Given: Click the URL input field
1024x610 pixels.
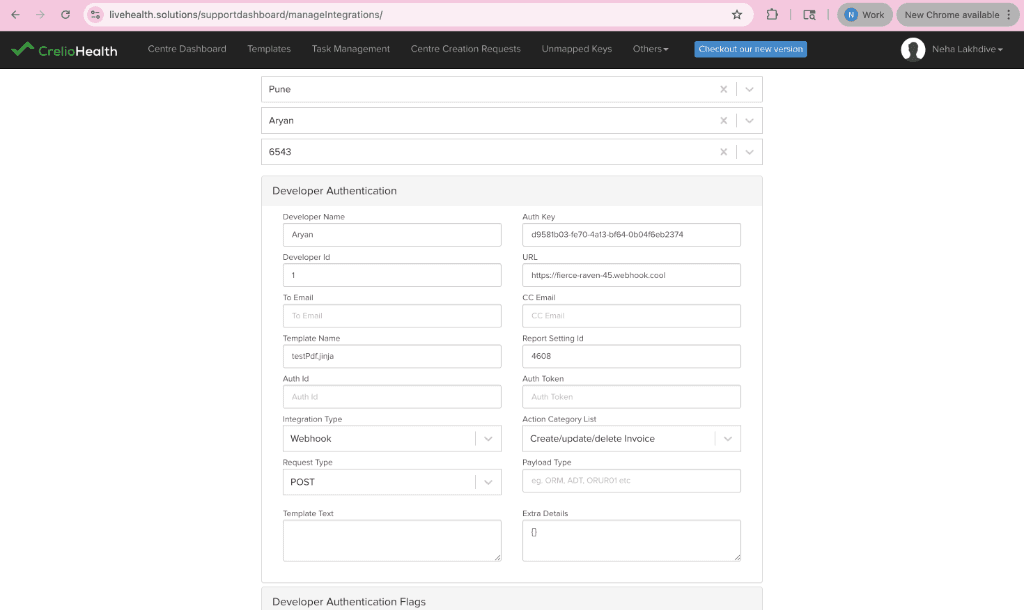Looking at the screenshot, I should pos(632,275).
